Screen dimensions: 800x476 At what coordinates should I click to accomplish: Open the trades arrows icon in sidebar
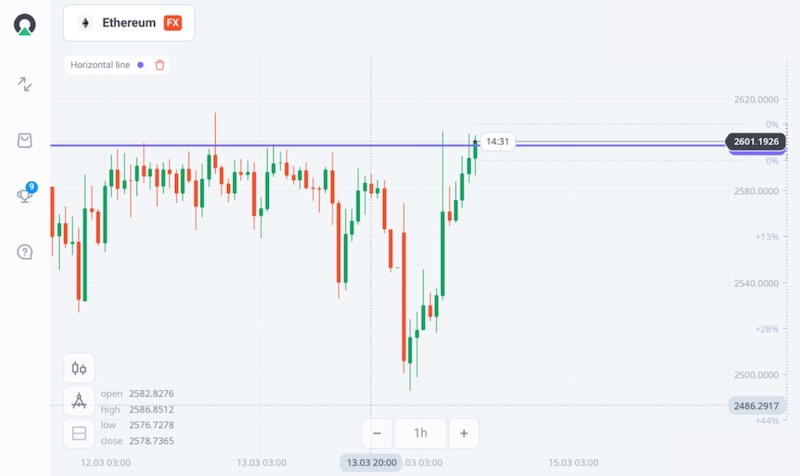(25, 84)
